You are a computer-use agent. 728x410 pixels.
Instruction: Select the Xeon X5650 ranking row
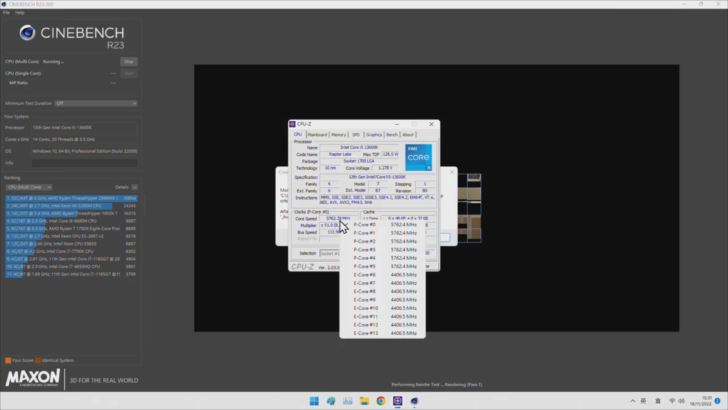71,244
